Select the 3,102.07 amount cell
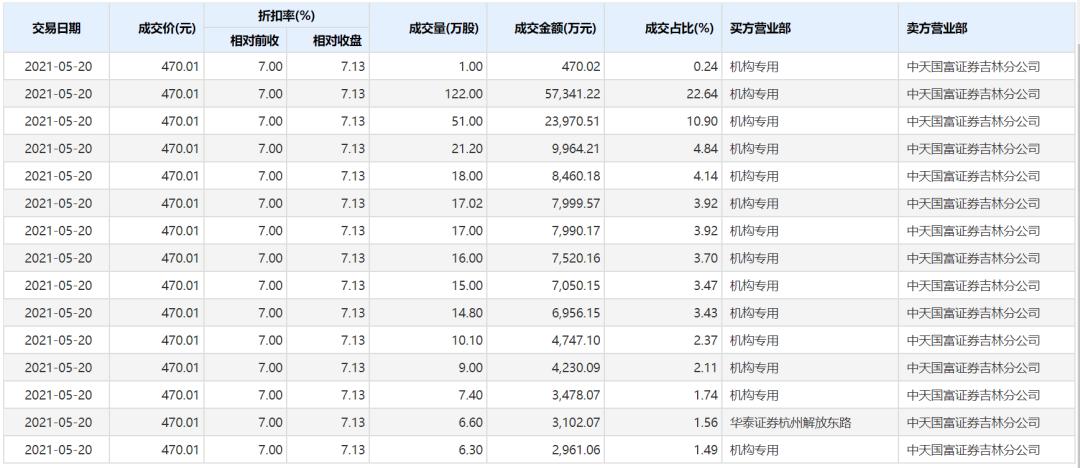Screen dimensions: 1080x468 pyautogui.click(x=575, y=423)
